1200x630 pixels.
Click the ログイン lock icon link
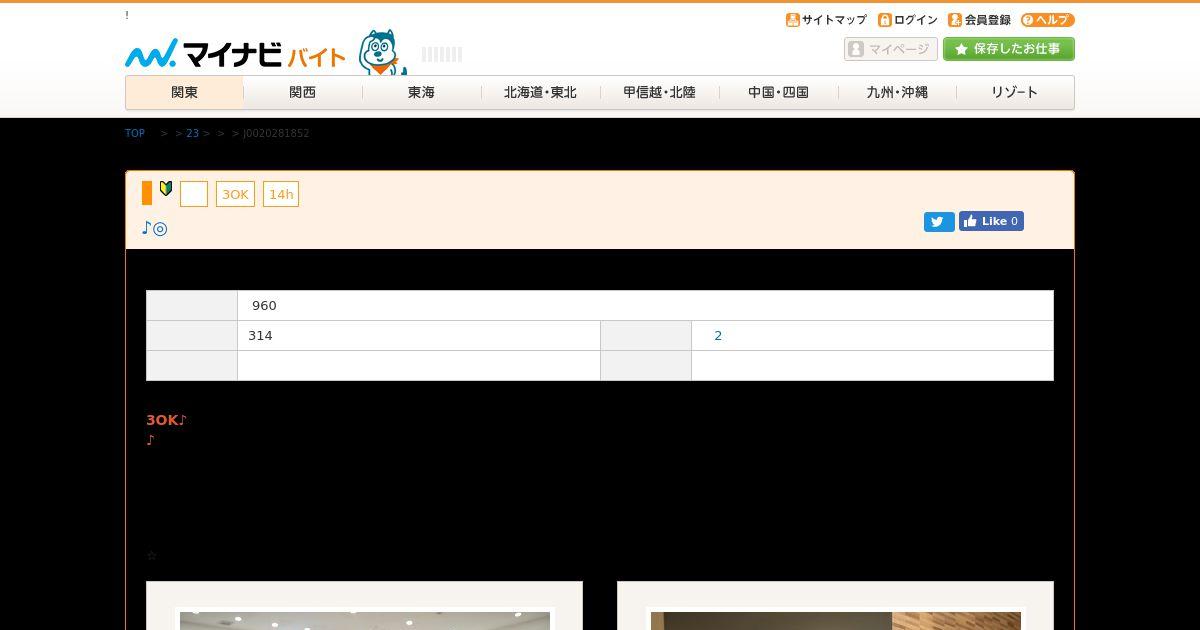[908, 20]
